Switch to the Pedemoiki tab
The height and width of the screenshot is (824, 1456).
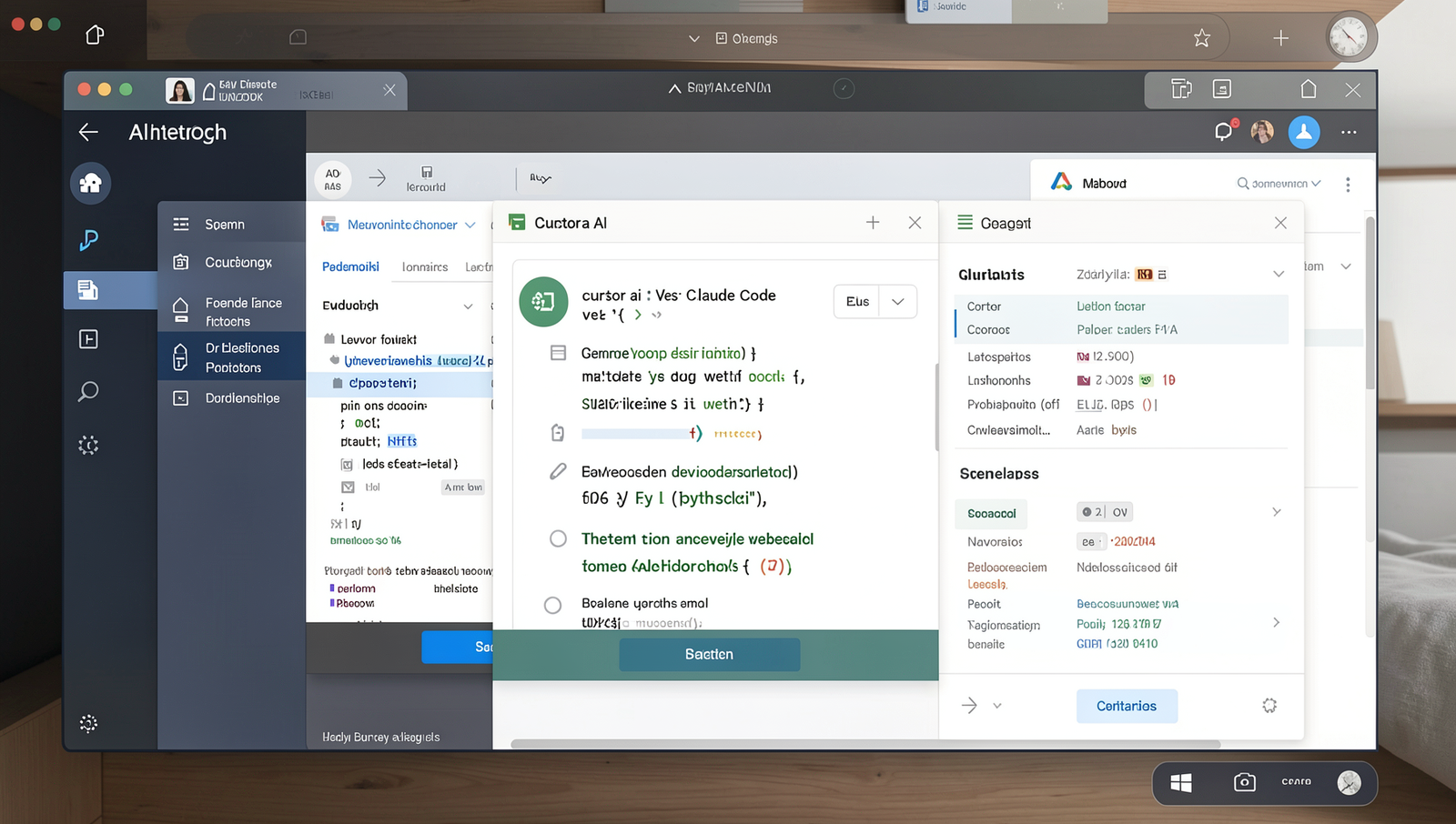click(x=350, y=266)
